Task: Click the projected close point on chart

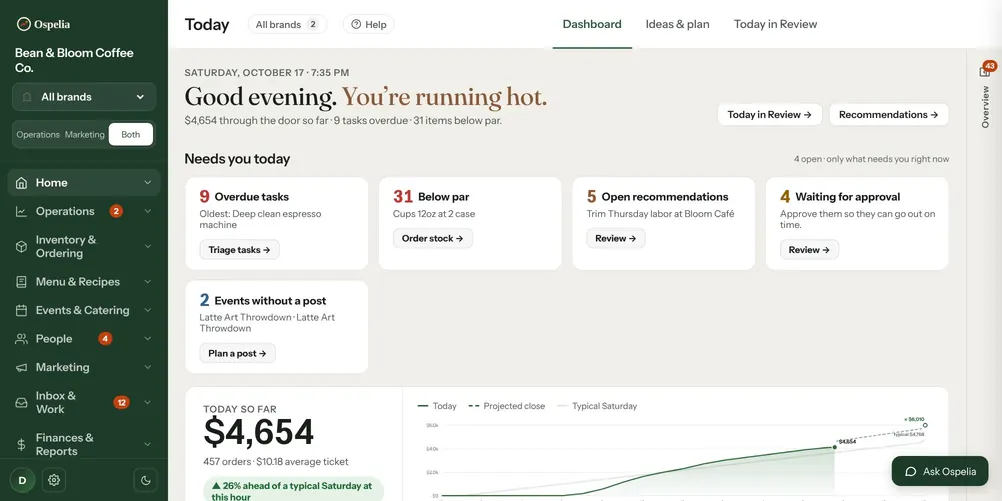Action: pyautogui.click(x=925, y=425)
